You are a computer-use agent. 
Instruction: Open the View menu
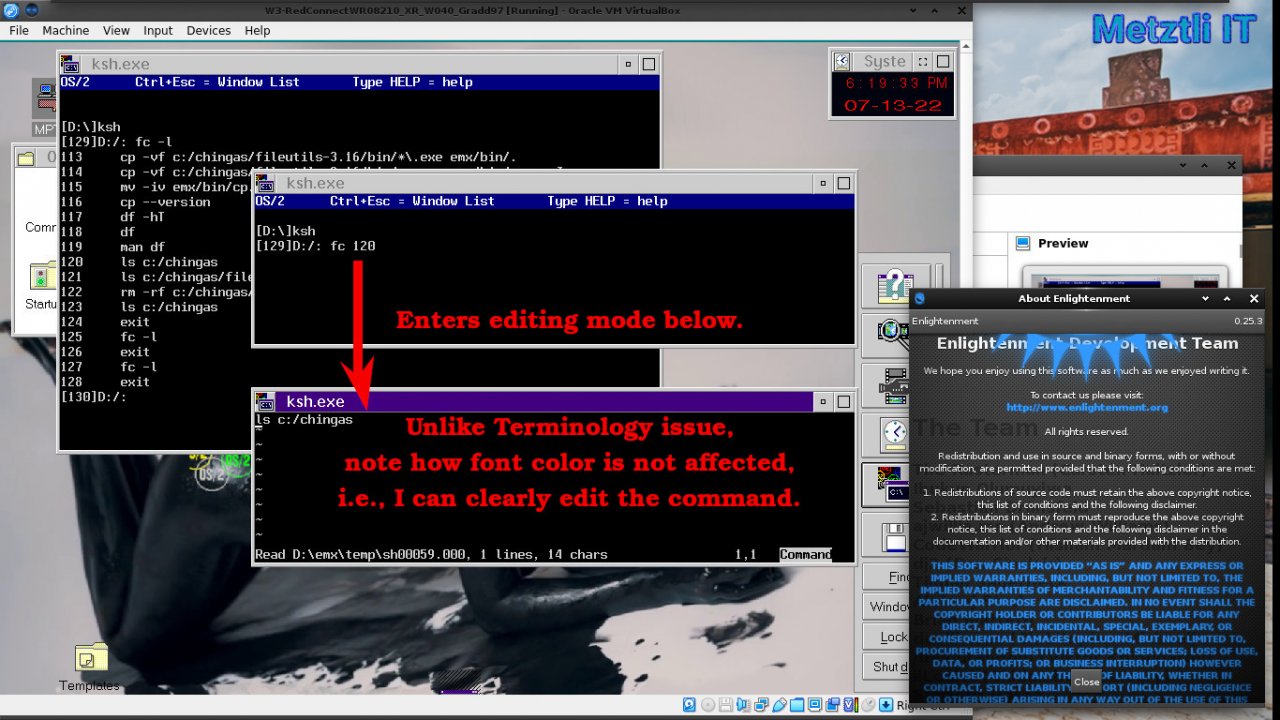point(116,31)
